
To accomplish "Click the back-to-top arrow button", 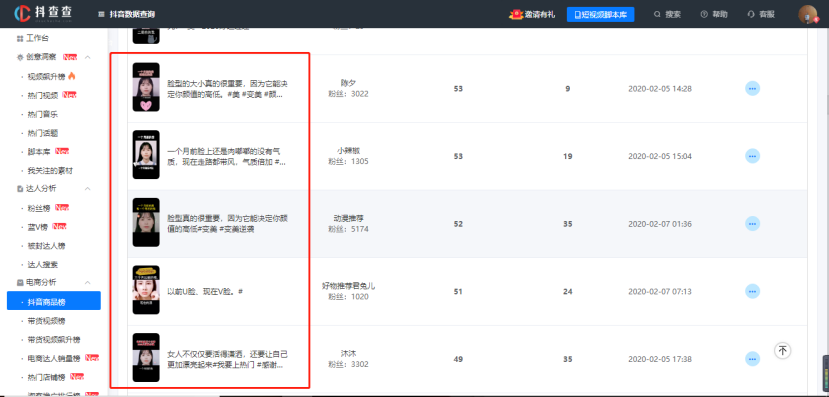I will tap(783, 350).
